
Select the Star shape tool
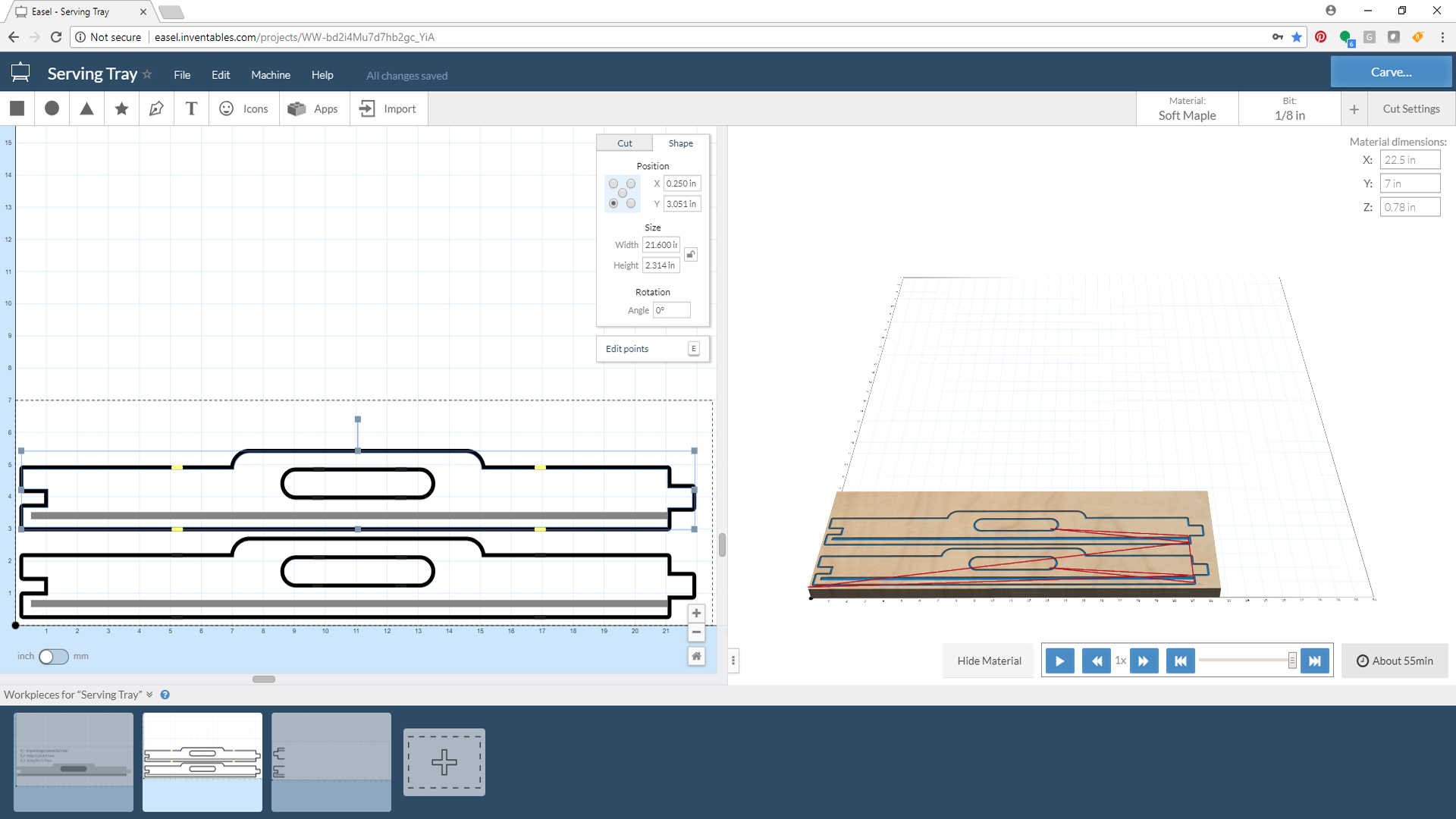tap(122, 109)
